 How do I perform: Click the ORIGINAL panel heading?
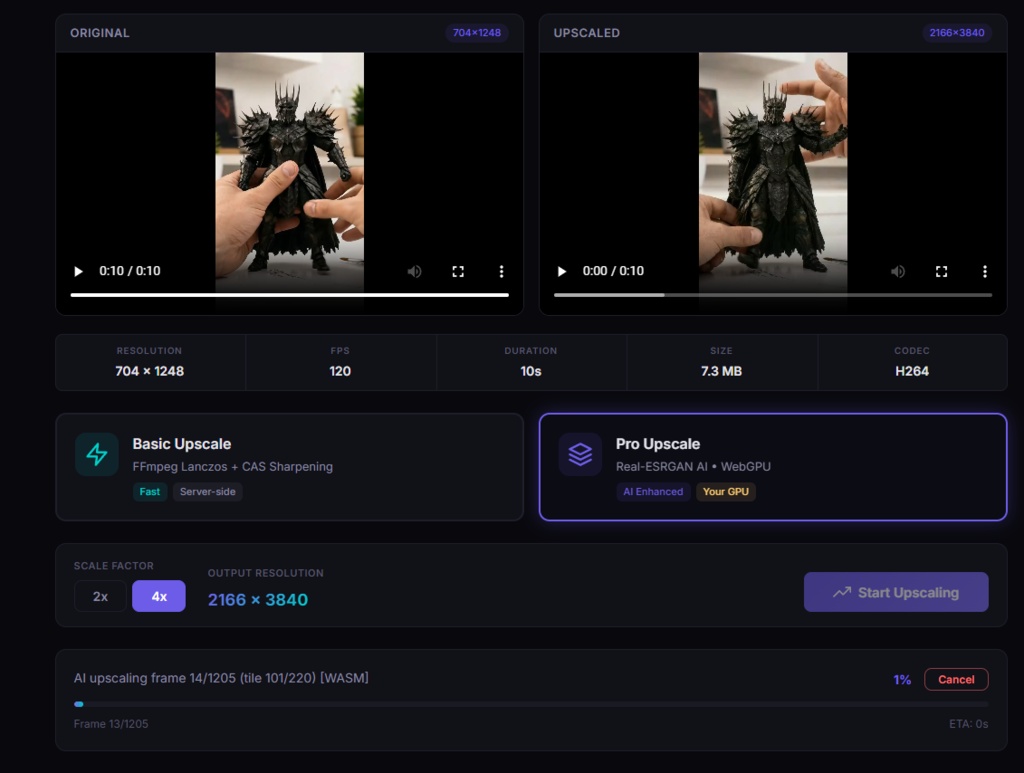100,33
